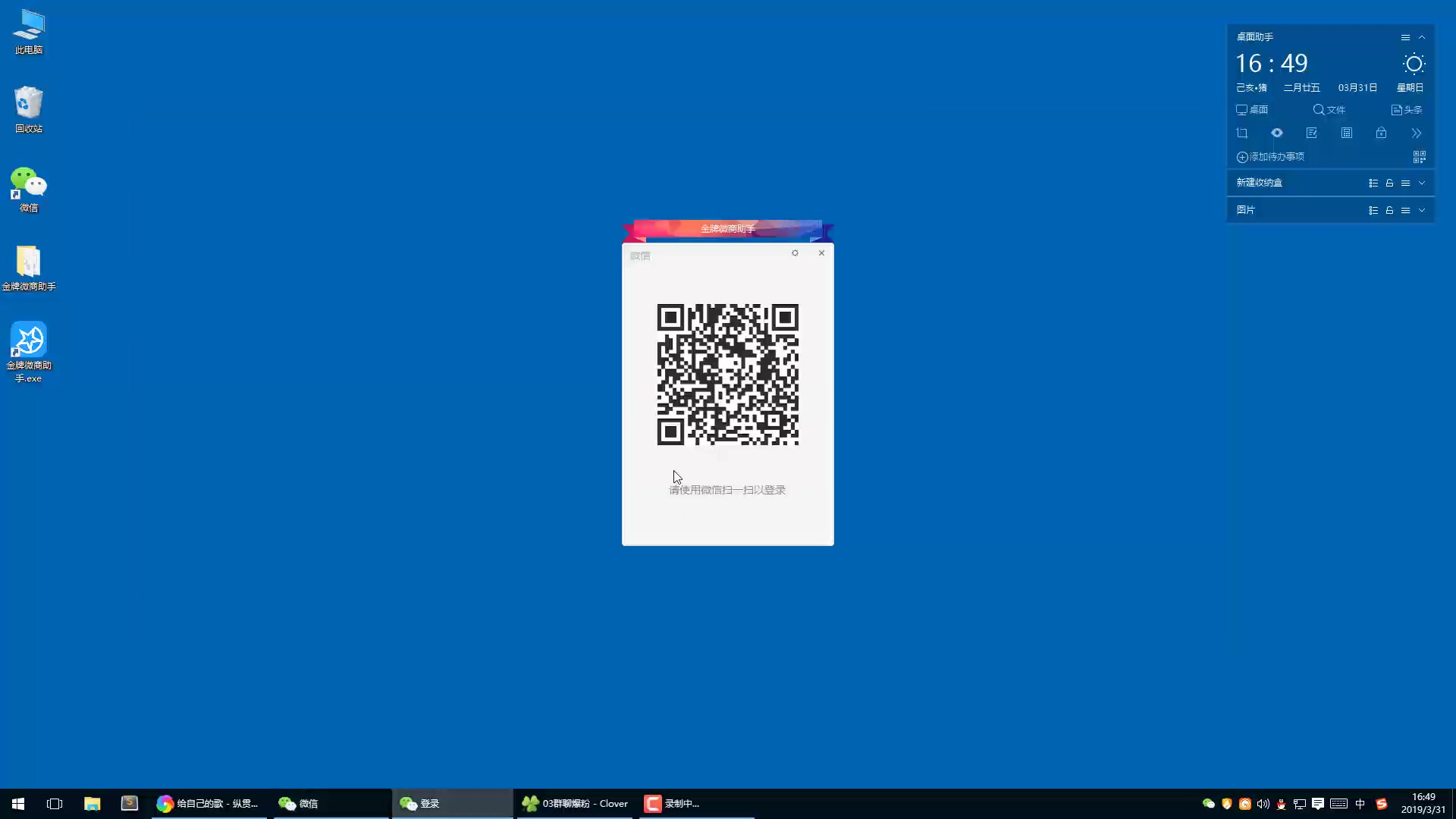1456x819 pixels.
Task: Toggle lock on 图片 box
Action: click(1389, 211)
